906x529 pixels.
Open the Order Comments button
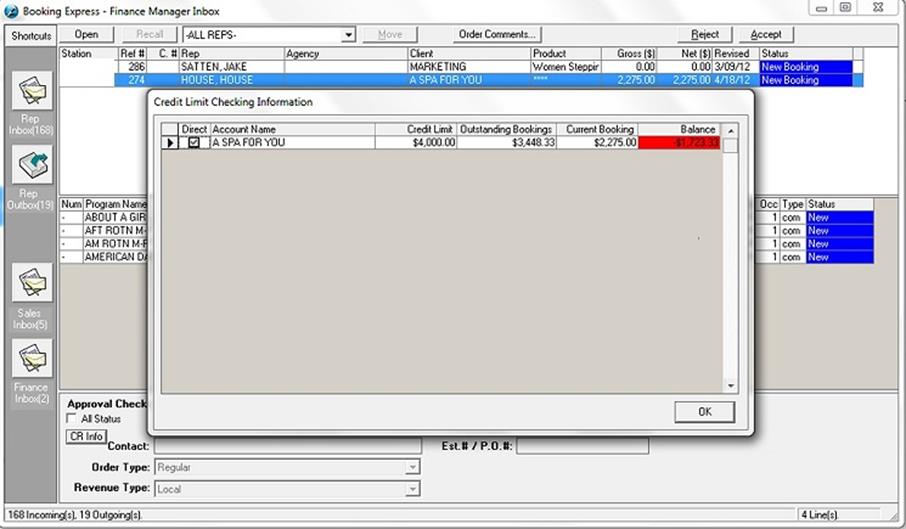pyautogui.click(x=498, y=34)
